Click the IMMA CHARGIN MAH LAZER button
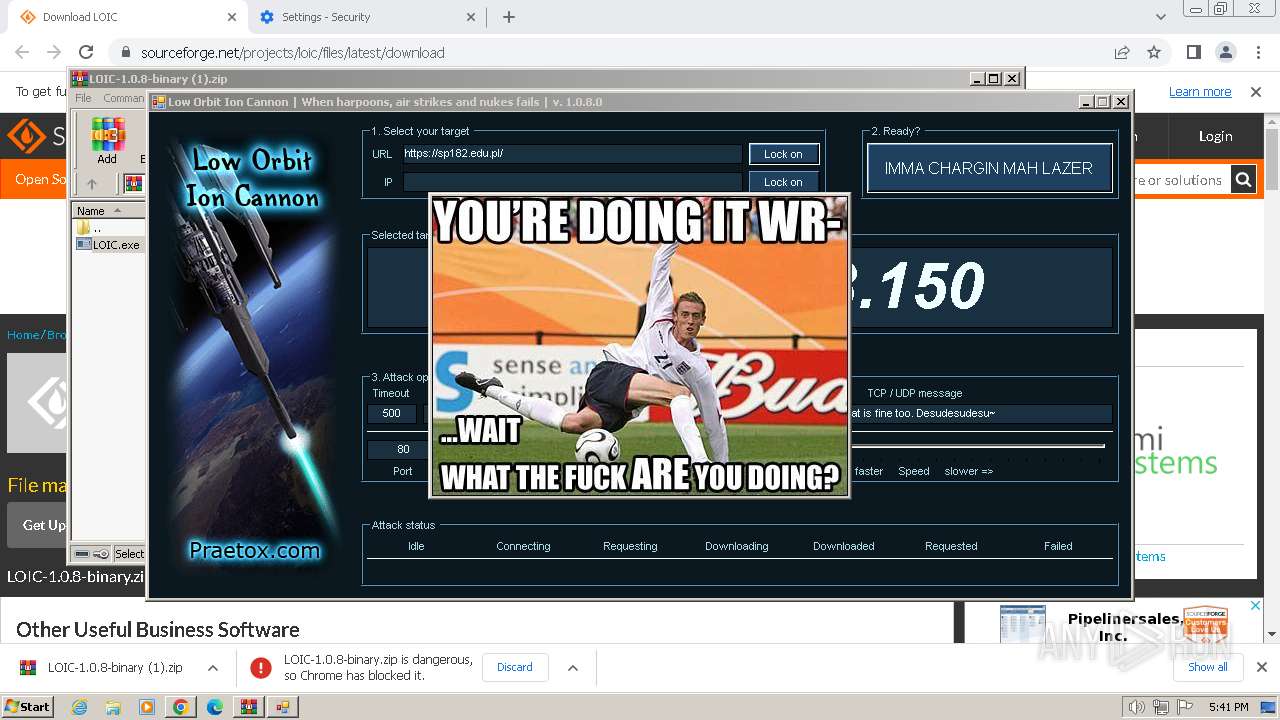The image size is (1280, 720). pos(989,168)
